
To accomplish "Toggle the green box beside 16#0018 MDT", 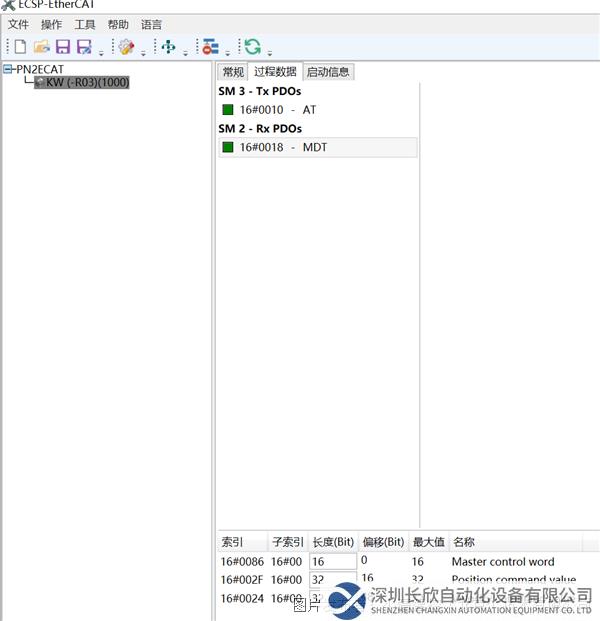I will (x=228, y=148).
